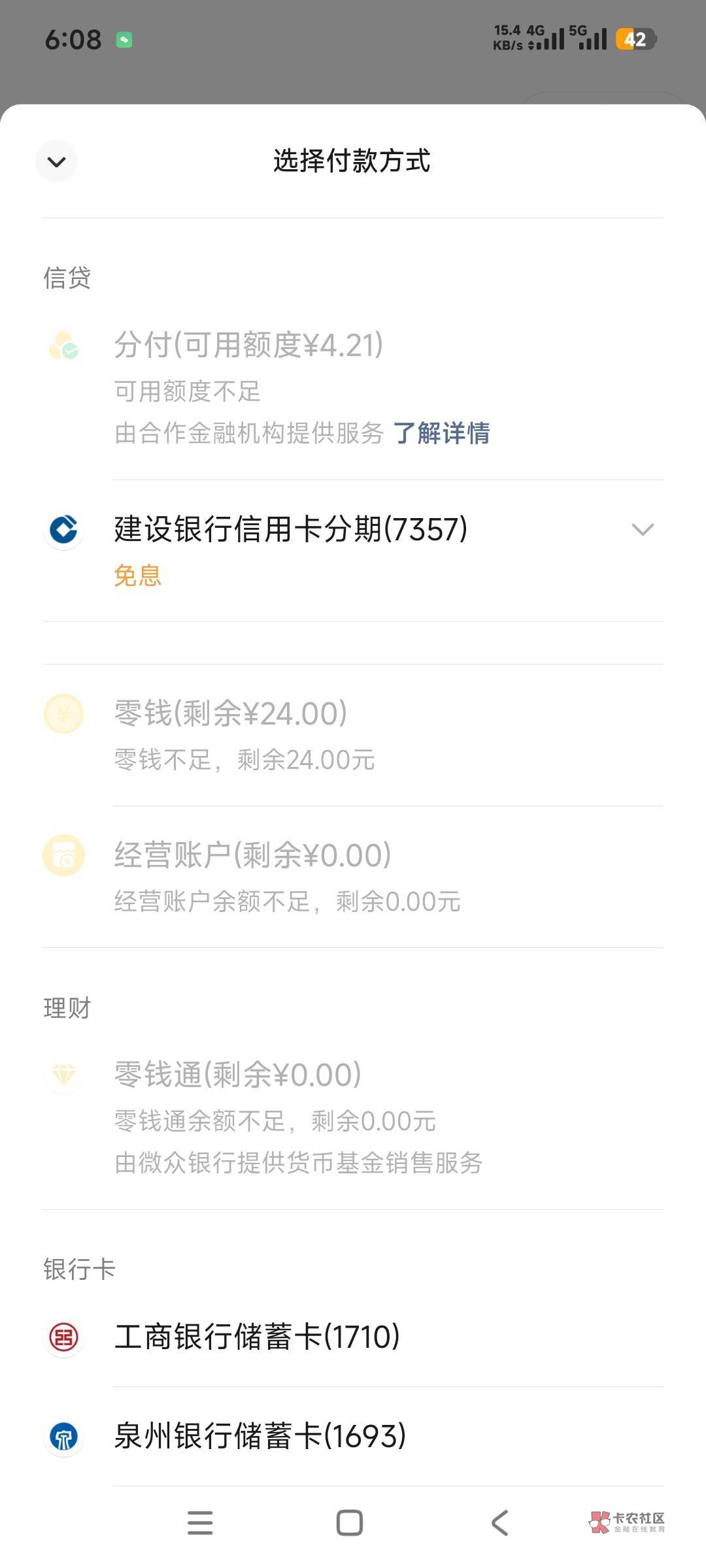Image resolution: width=706 pixels, height=1568 pixels.
Task: Tap the 零钱通 diamond icon
Action: 63,1074
